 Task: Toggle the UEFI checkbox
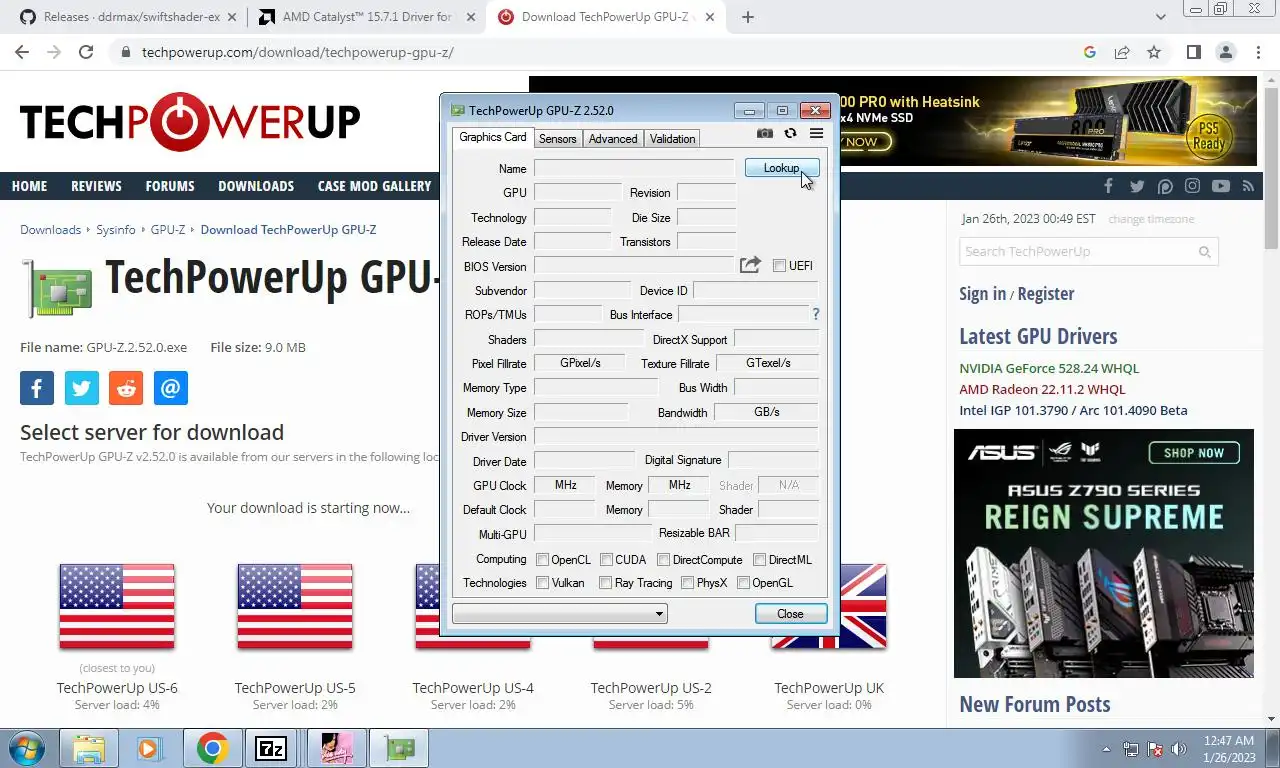point(780,266)
